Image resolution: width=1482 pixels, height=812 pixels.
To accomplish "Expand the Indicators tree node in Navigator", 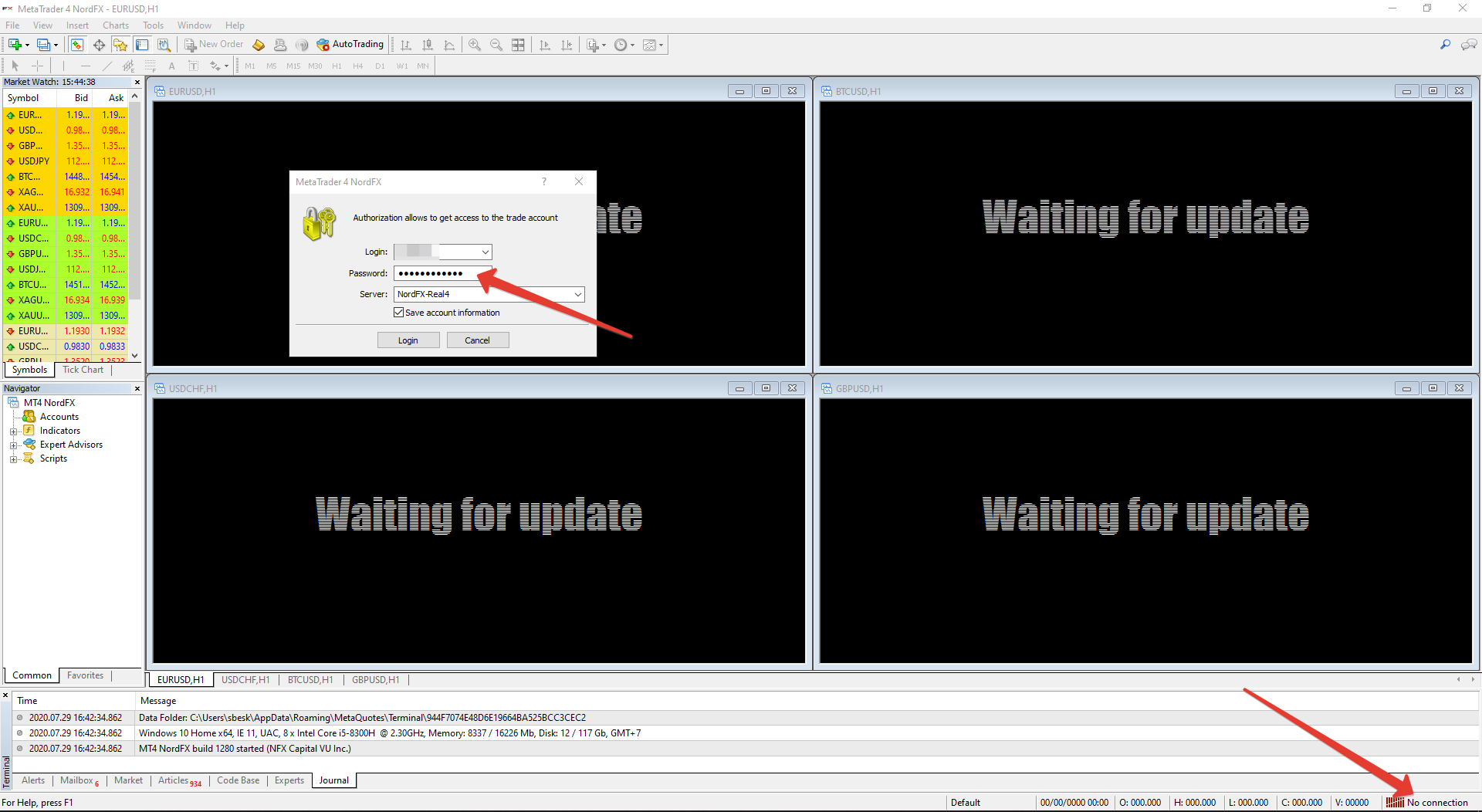I will (13, 431).
